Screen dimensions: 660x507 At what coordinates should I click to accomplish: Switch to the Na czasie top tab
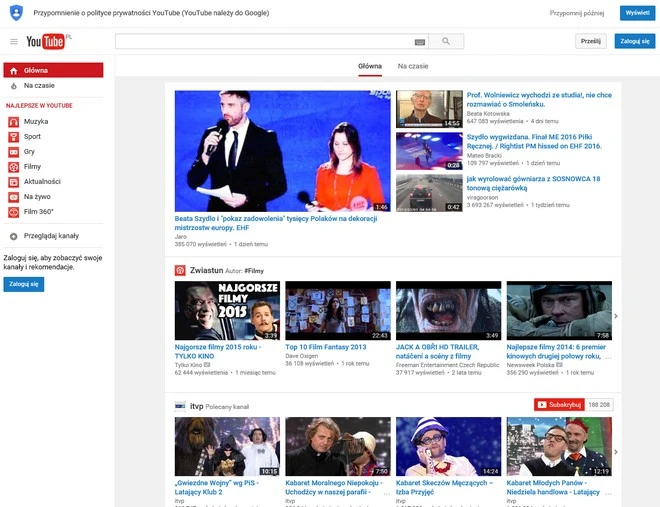click(x=412, y=66)
